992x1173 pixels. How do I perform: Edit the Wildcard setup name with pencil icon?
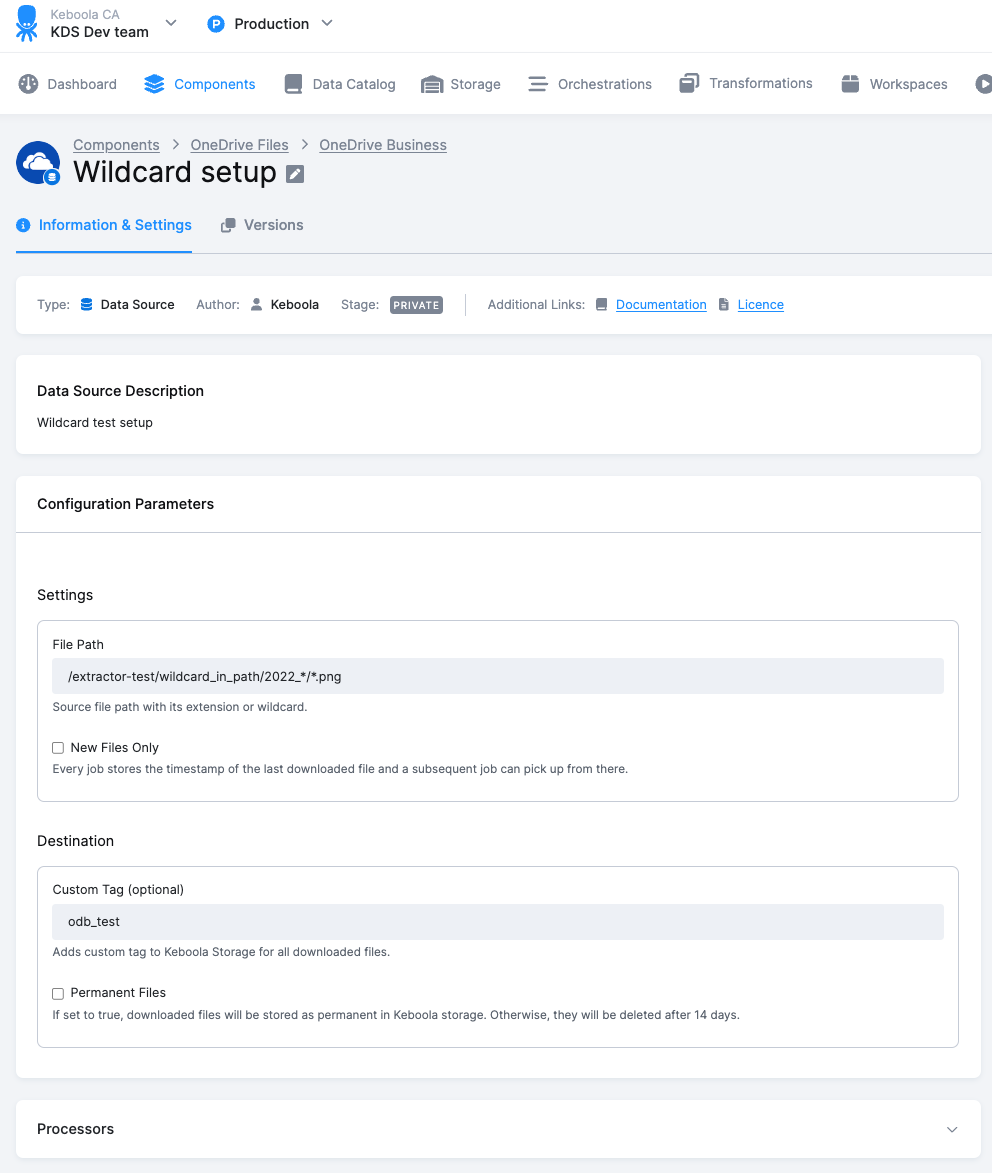pos(294,172)
